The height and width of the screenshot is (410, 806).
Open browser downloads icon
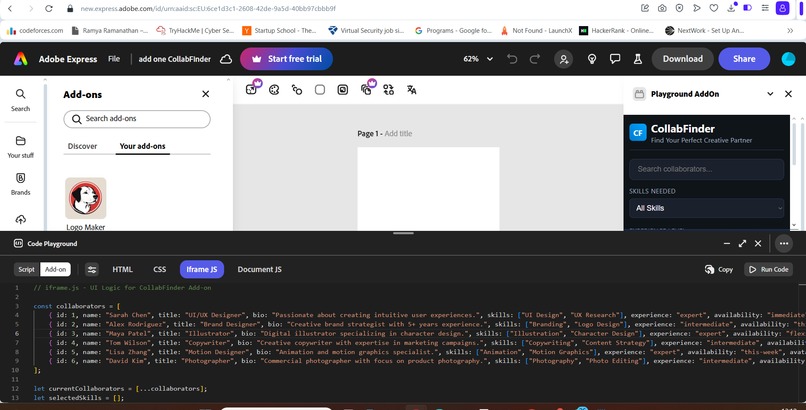tap(731, 8)
